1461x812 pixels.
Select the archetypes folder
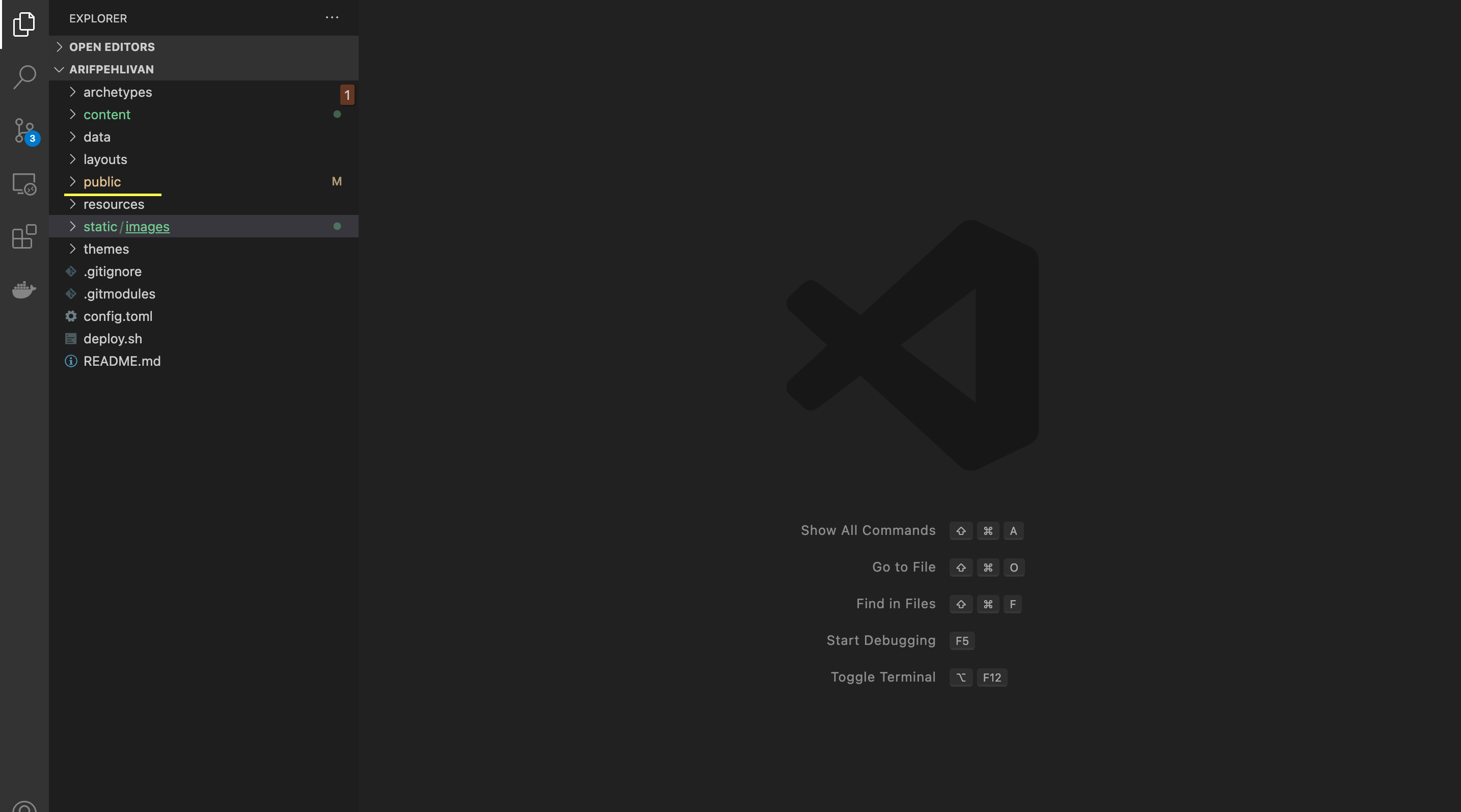point(204,92)
